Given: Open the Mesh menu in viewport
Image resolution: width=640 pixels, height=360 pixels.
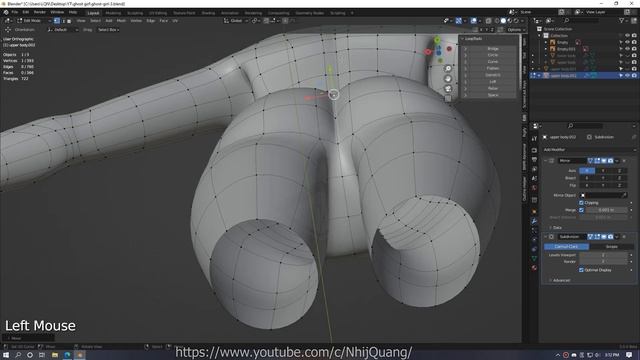Looking at the screenshot, I should pyautogui.click(x=121, y=20).
